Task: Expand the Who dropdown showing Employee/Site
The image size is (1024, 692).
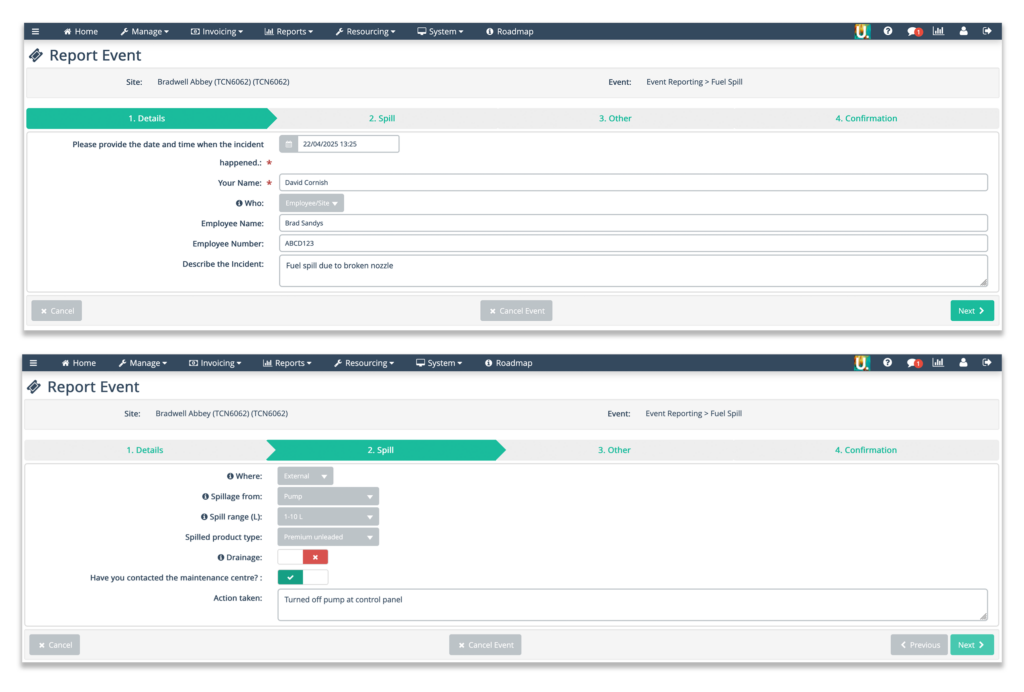Action: click(x=311, y=203)
